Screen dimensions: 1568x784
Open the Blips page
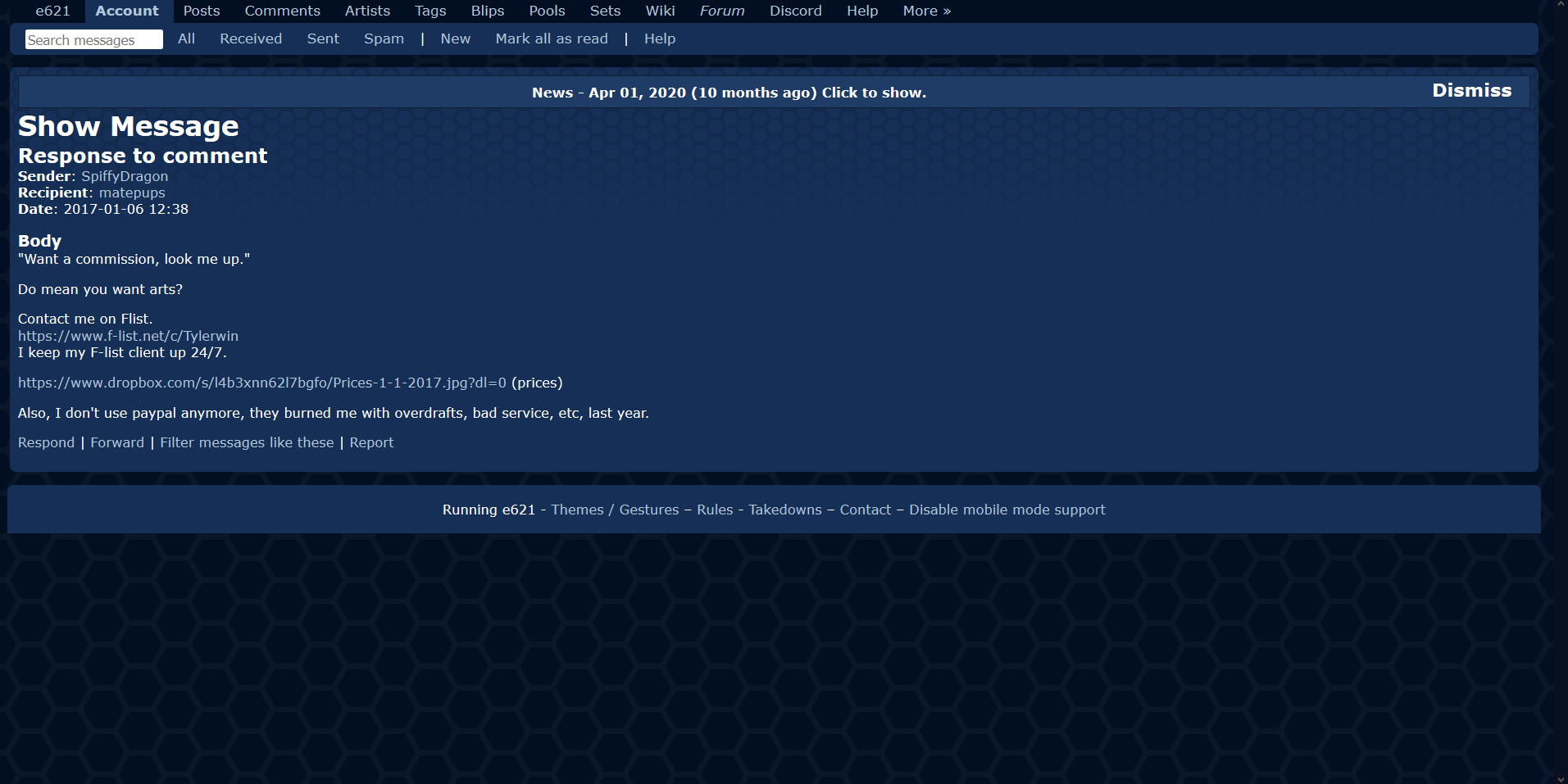[x=488, y=11]
